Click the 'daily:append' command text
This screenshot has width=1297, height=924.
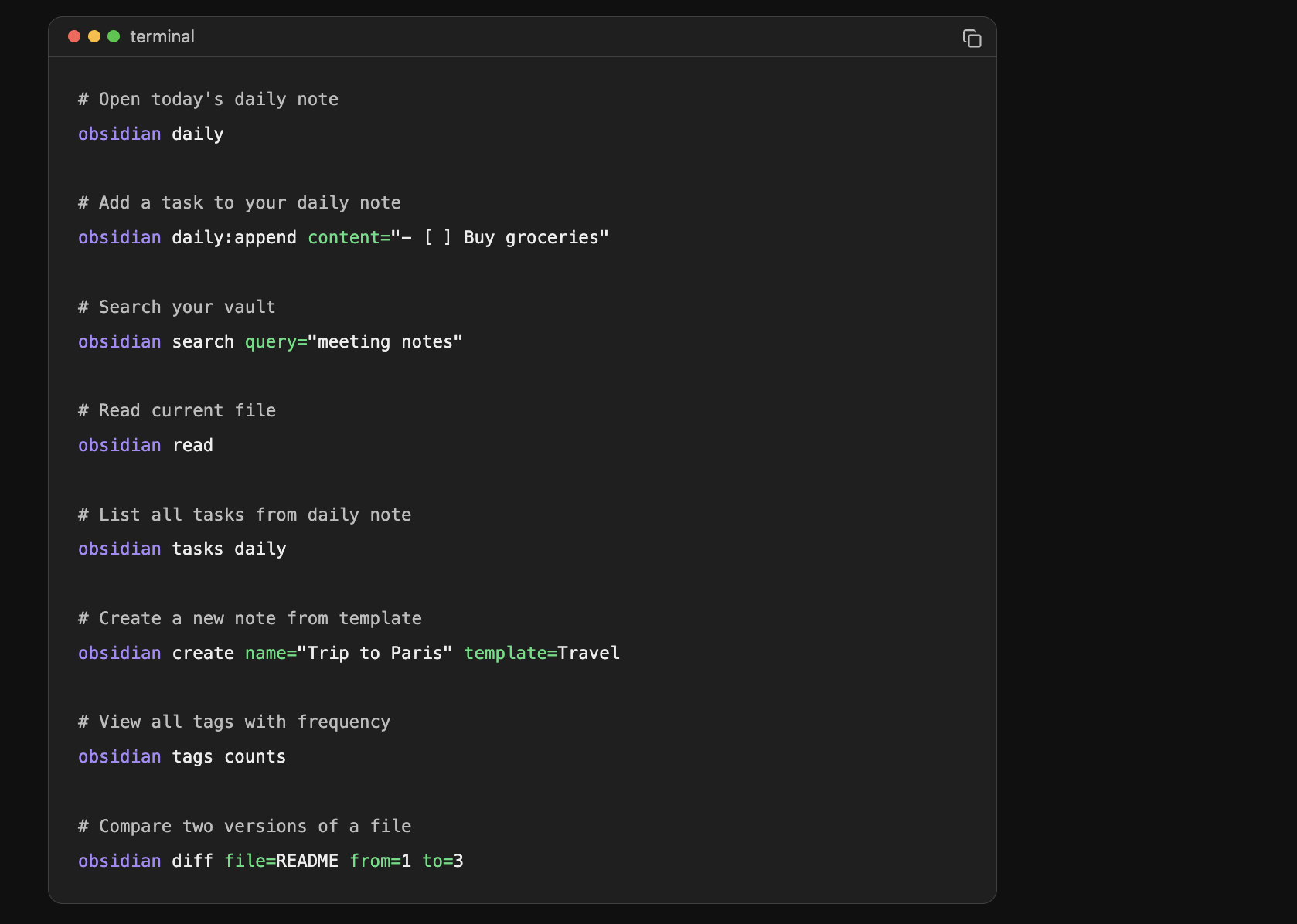233,237
